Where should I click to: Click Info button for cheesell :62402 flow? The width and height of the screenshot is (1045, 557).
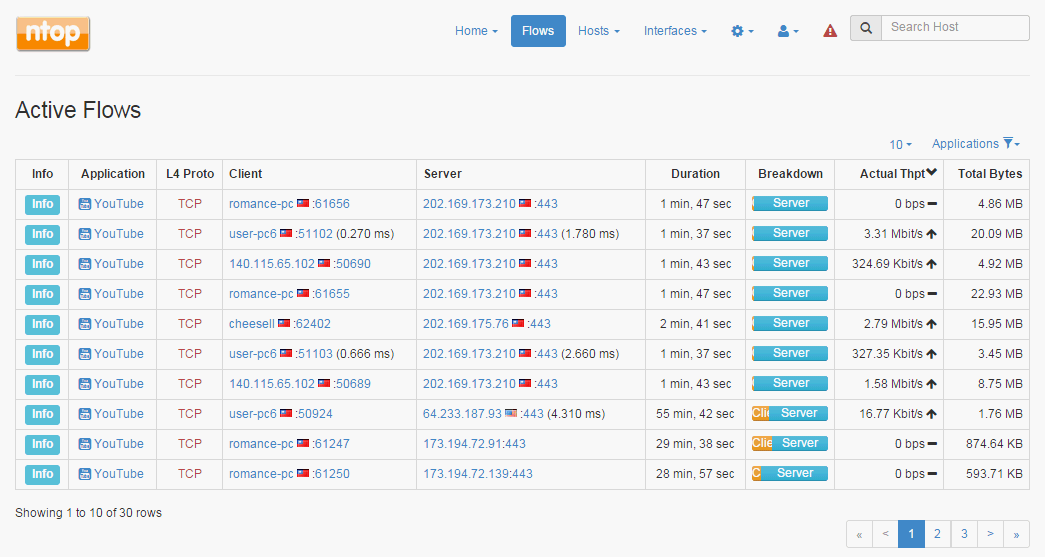(42, 324)
